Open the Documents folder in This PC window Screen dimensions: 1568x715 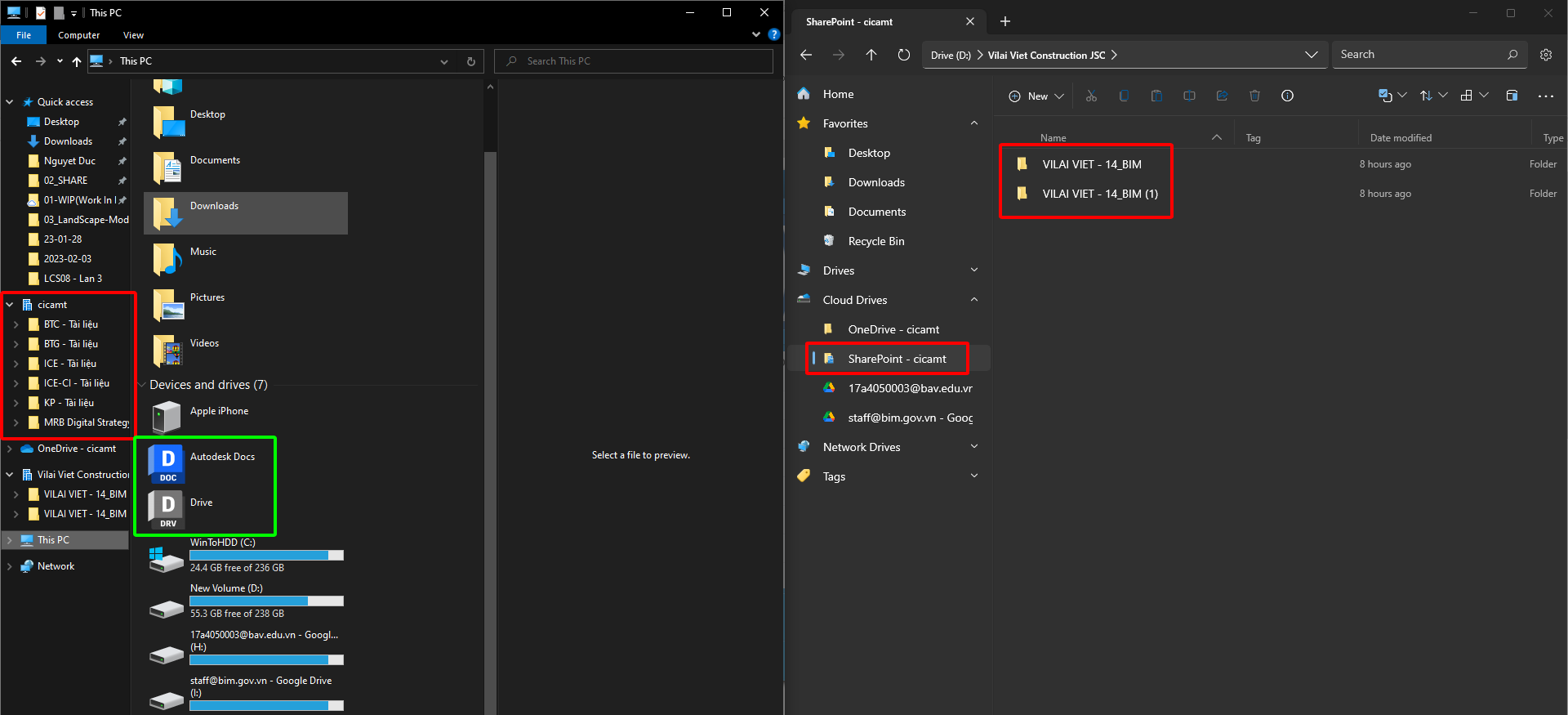tap(246, 168)
